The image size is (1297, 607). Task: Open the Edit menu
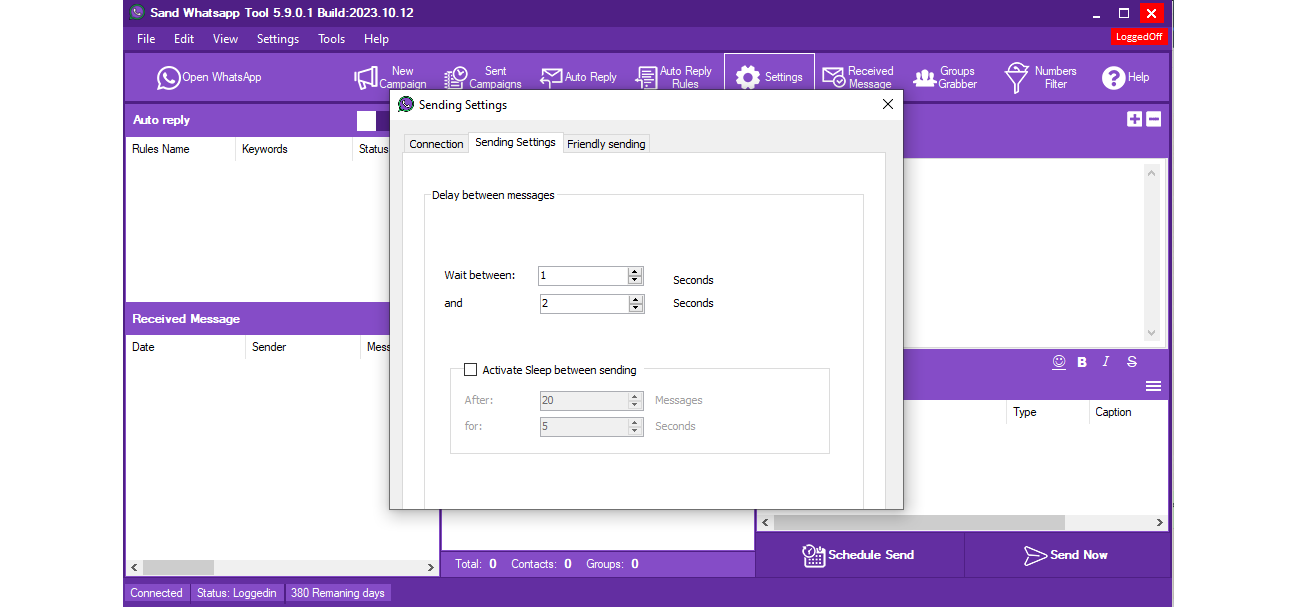[x=184, y=39]
